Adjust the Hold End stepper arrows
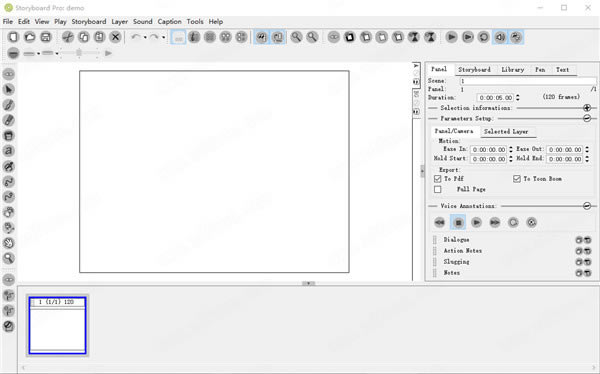Viewport: 600px width, 374px height. click(x=587, y=159)
